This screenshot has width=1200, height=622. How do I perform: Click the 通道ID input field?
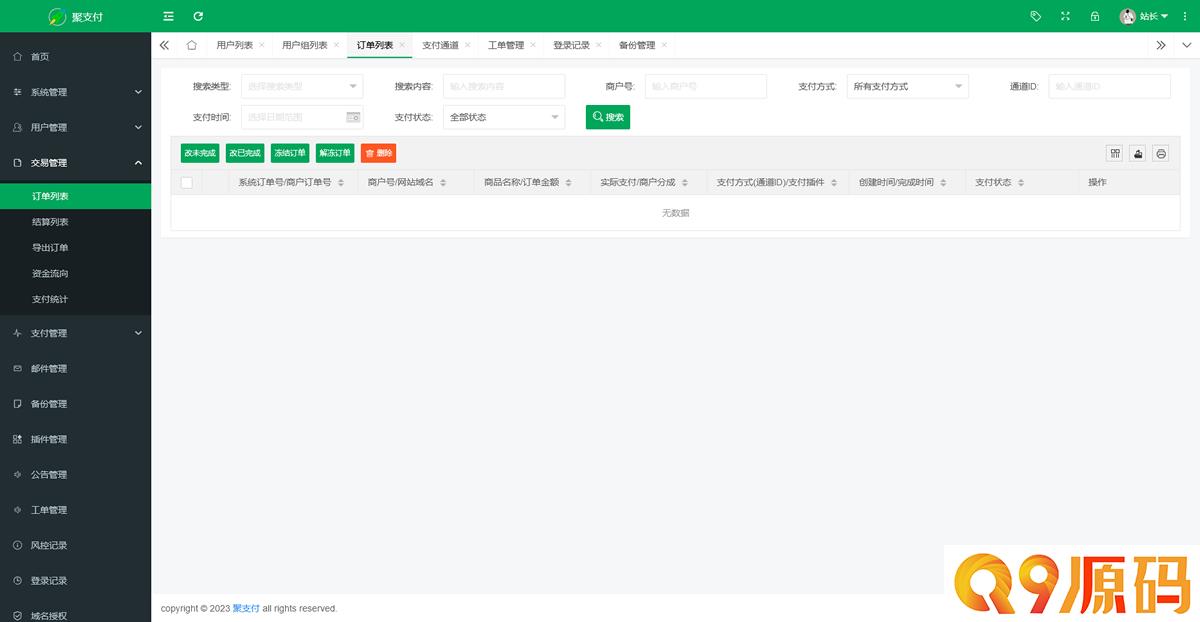1109,86
